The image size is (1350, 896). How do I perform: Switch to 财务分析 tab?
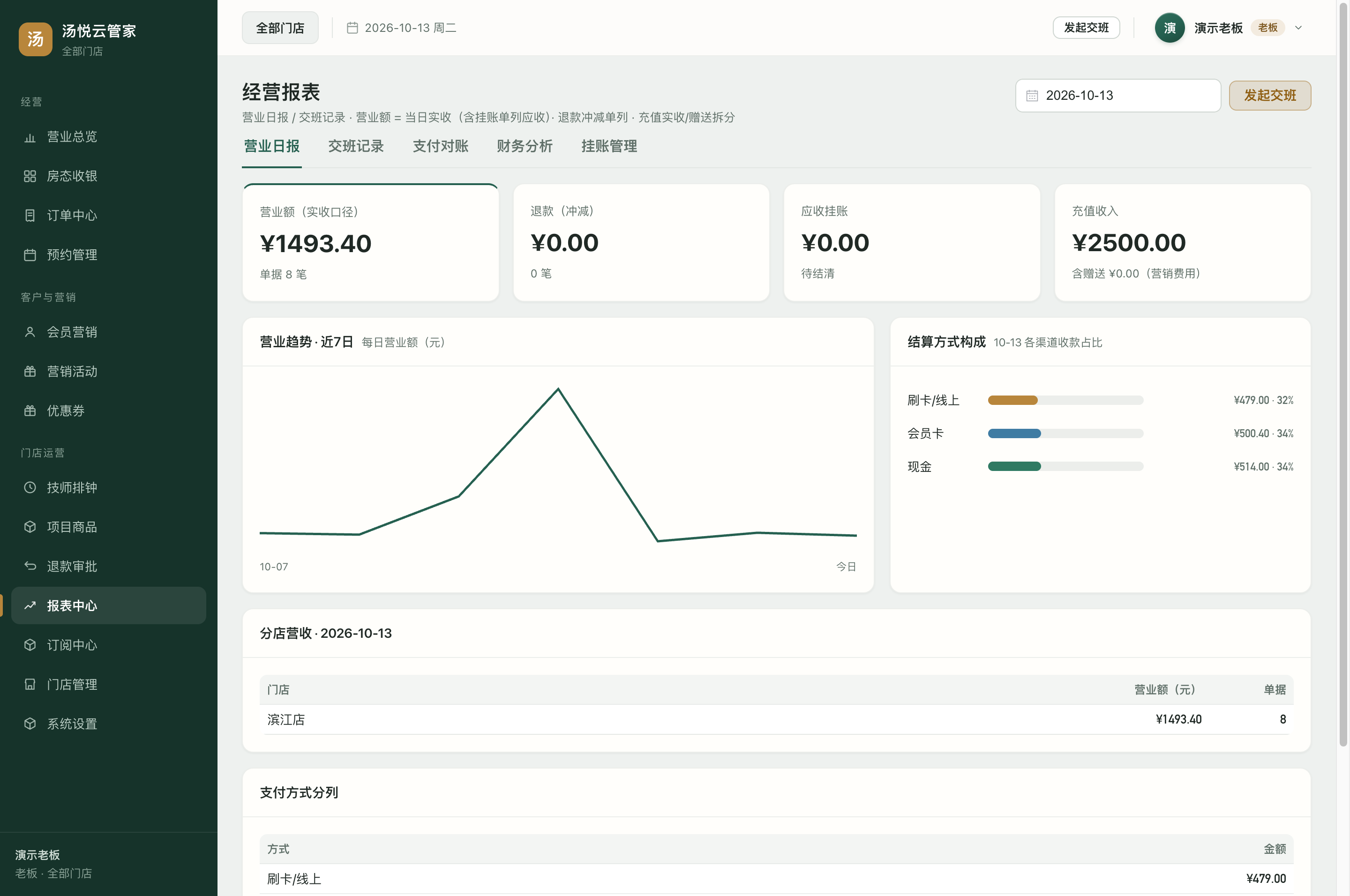pos(525,146)
